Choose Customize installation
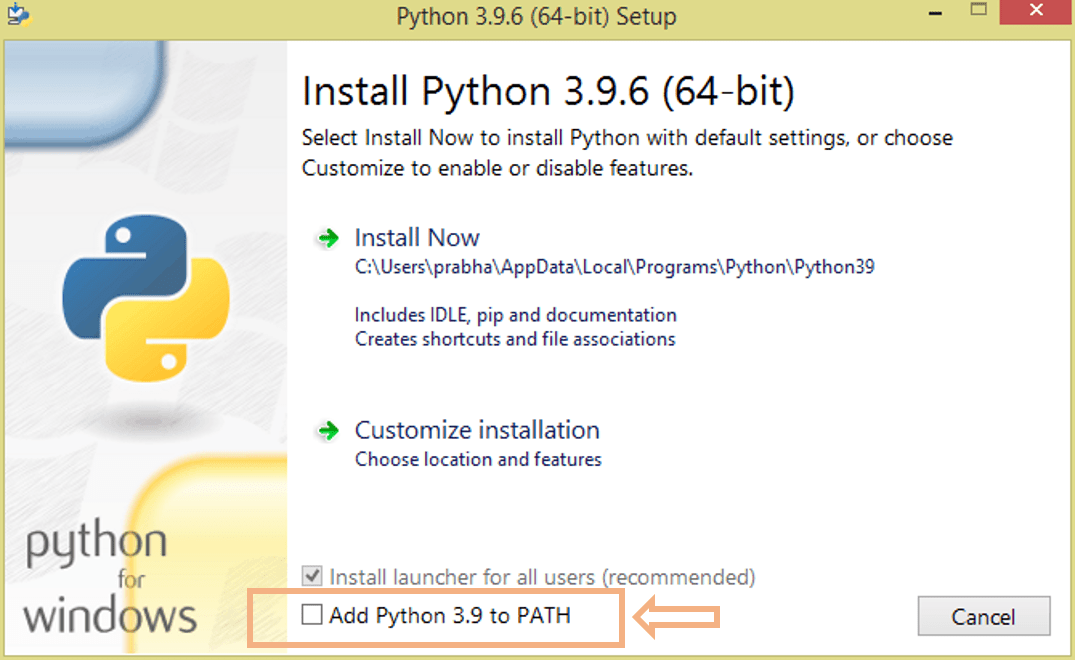1077x660 pixels. [x=477, y=430]
